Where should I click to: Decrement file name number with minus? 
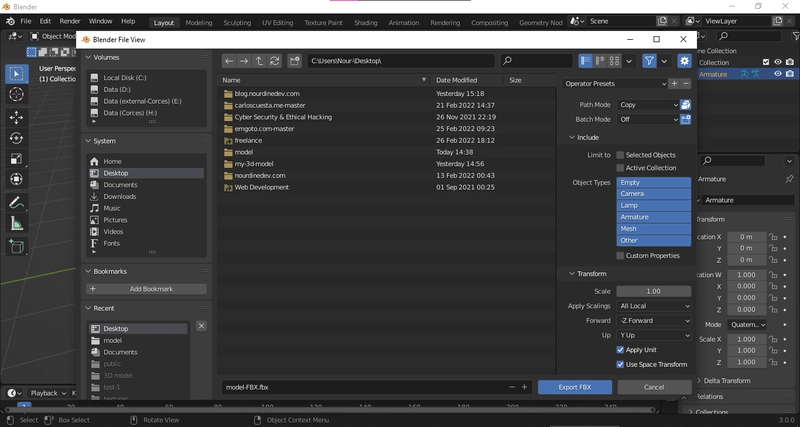click(x=512, y=387)
